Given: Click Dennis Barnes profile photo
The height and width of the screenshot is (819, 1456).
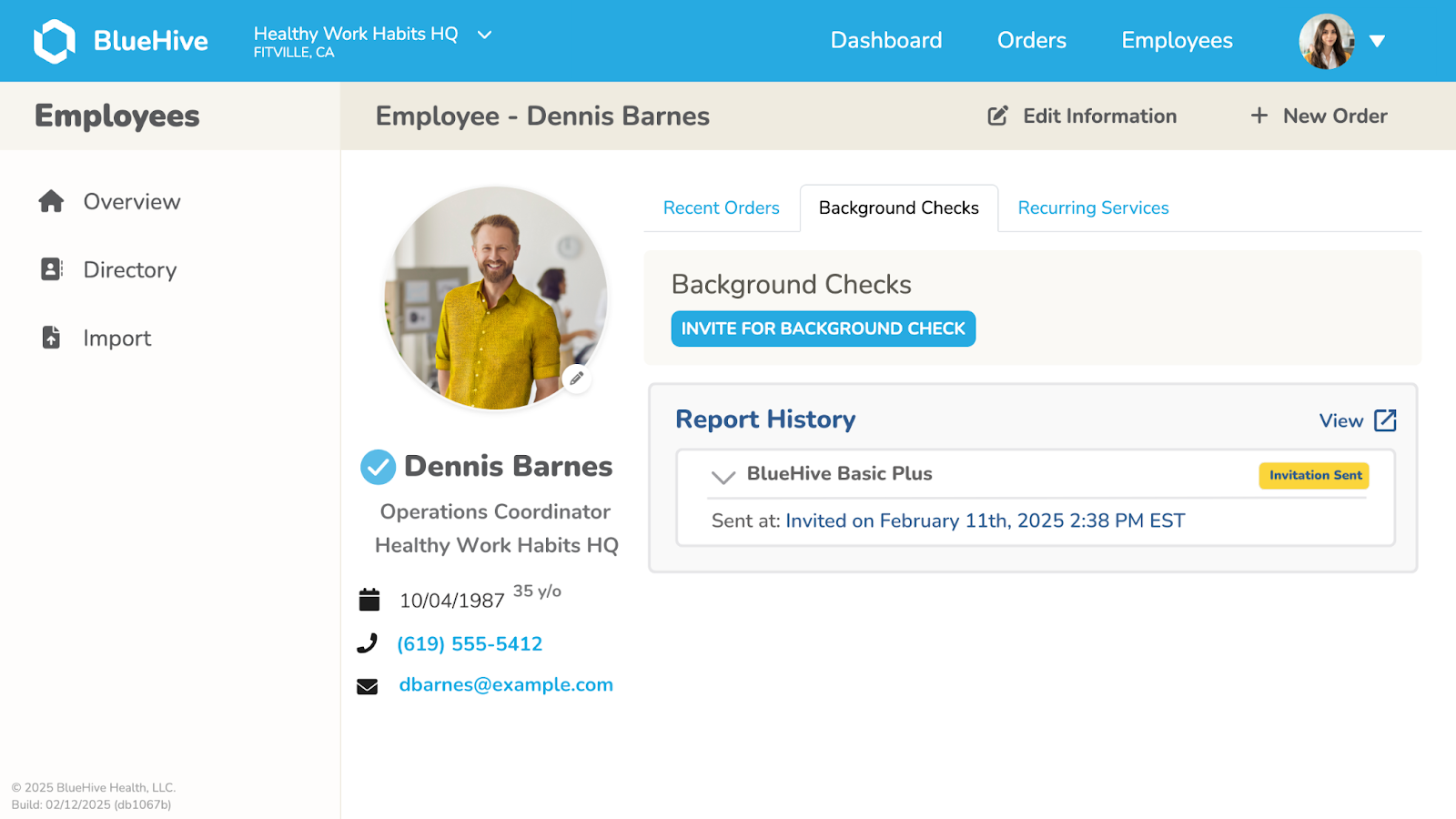Looking at the screenshot, I should click(x=496, y=298).
